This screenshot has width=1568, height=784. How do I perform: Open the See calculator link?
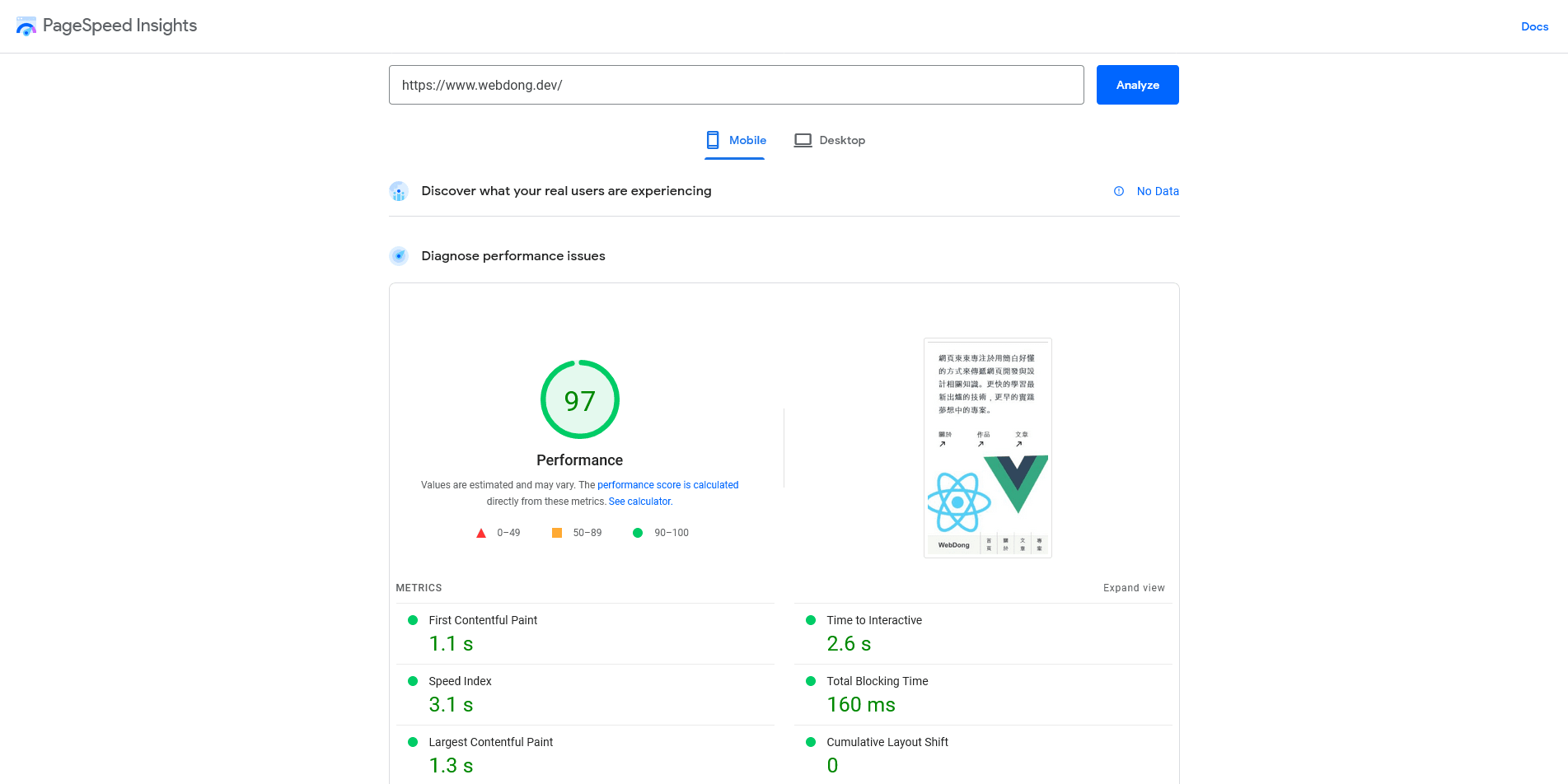(x=640, y=502)
